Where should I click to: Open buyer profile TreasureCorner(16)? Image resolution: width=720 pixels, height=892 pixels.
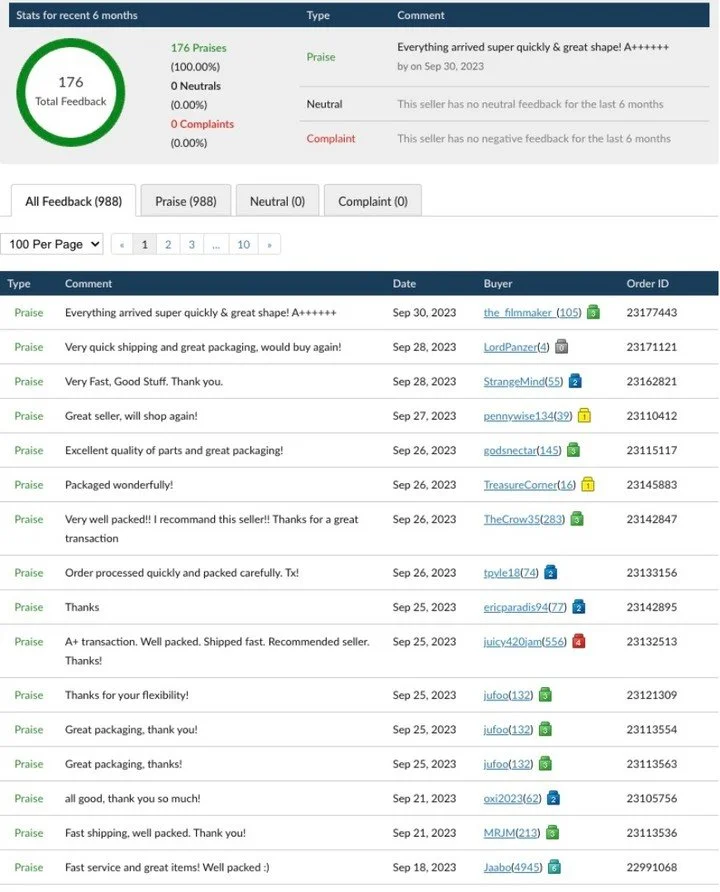[x=529, y=485]
